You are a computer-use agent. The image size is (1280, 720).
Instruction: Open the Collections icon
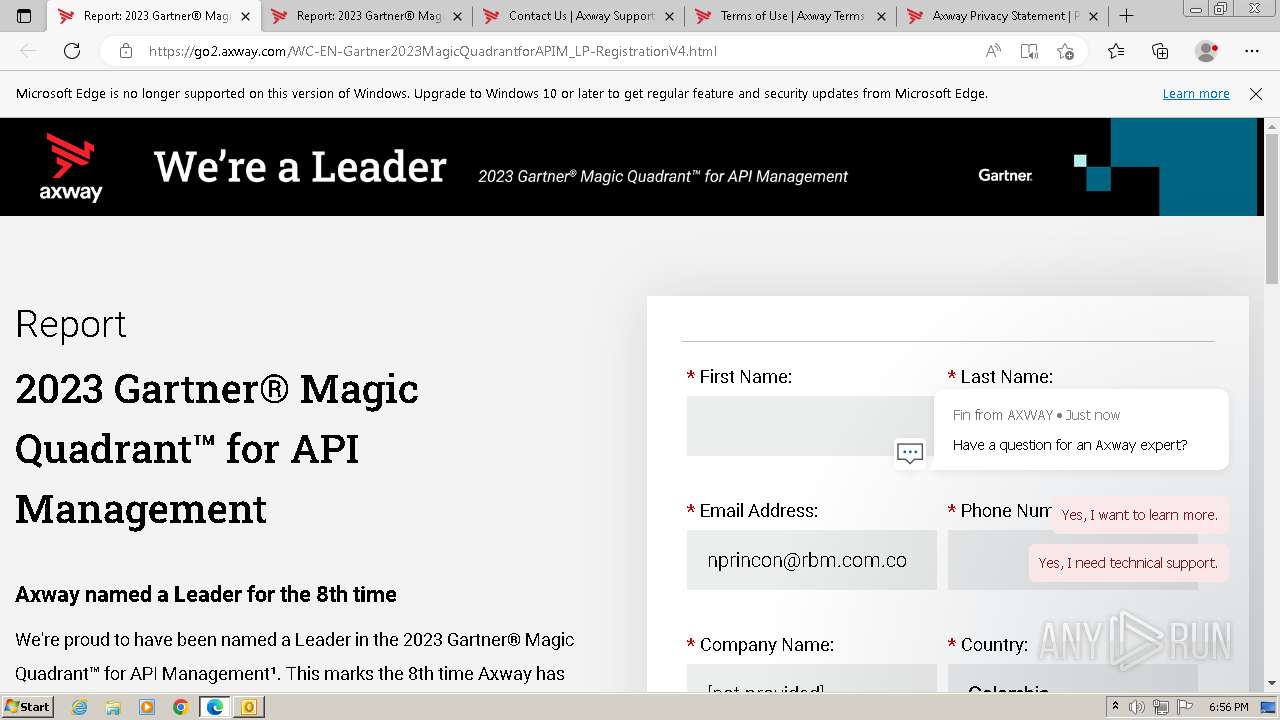click(x=1160, y=51)
